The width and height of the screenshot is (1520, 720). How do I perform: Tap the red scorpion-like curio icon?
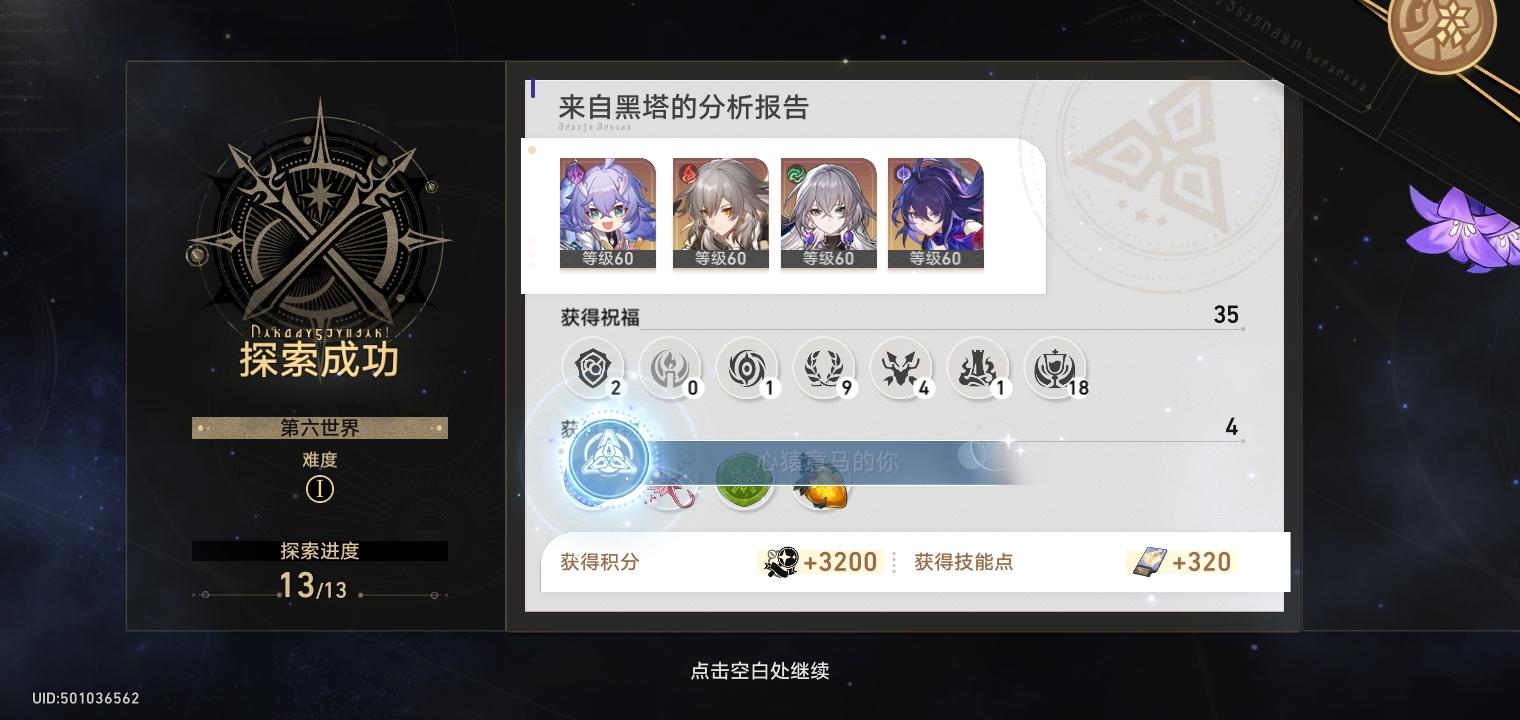click(x=672, y=483)
